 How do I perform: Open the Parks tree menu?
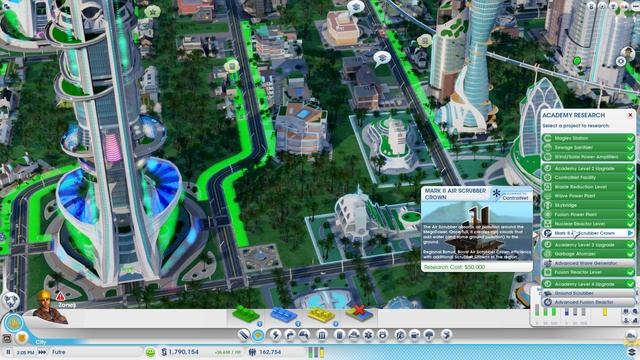(429, 335)
